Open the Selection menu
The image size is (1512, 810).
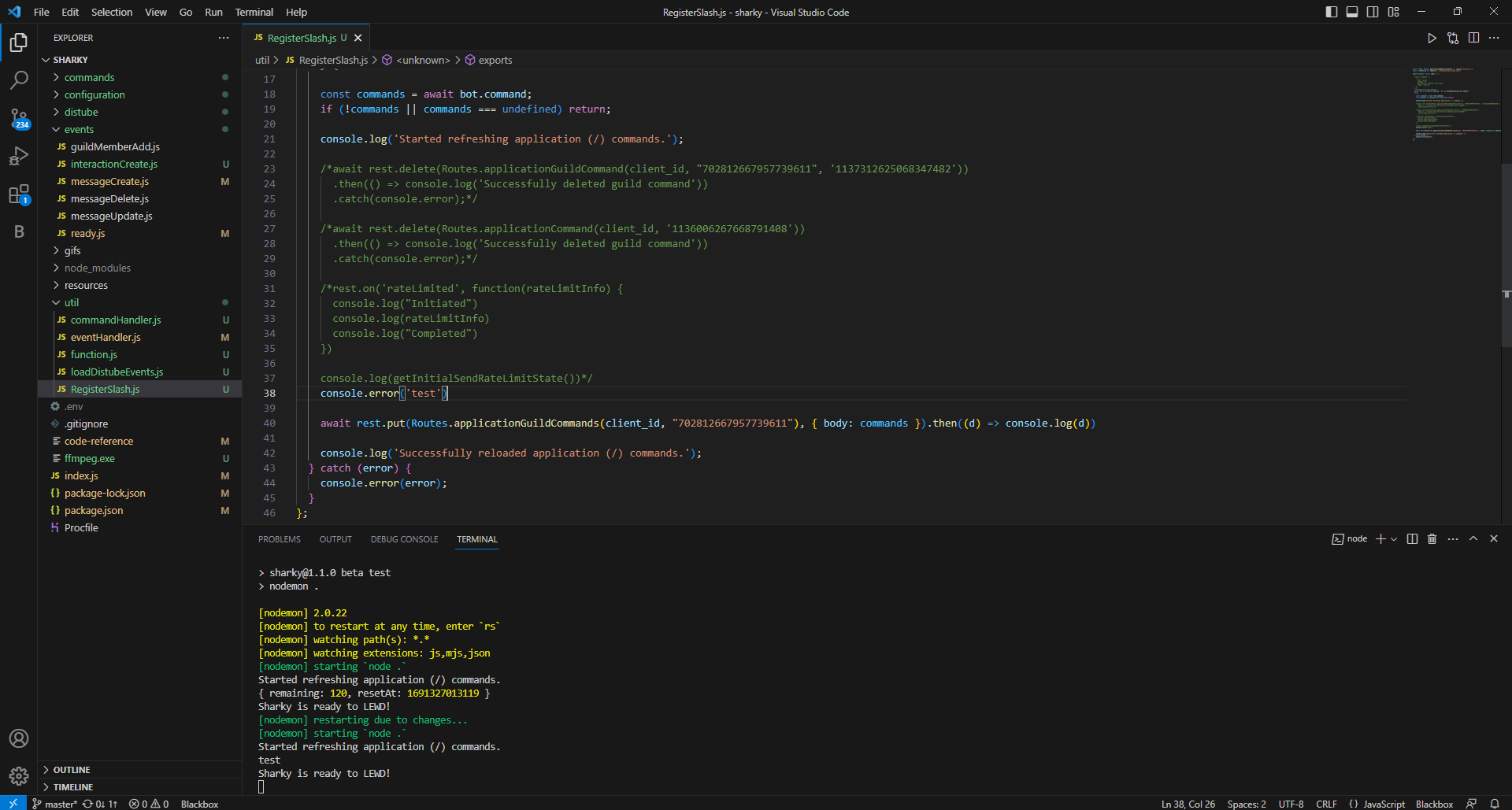pos(112,12)
